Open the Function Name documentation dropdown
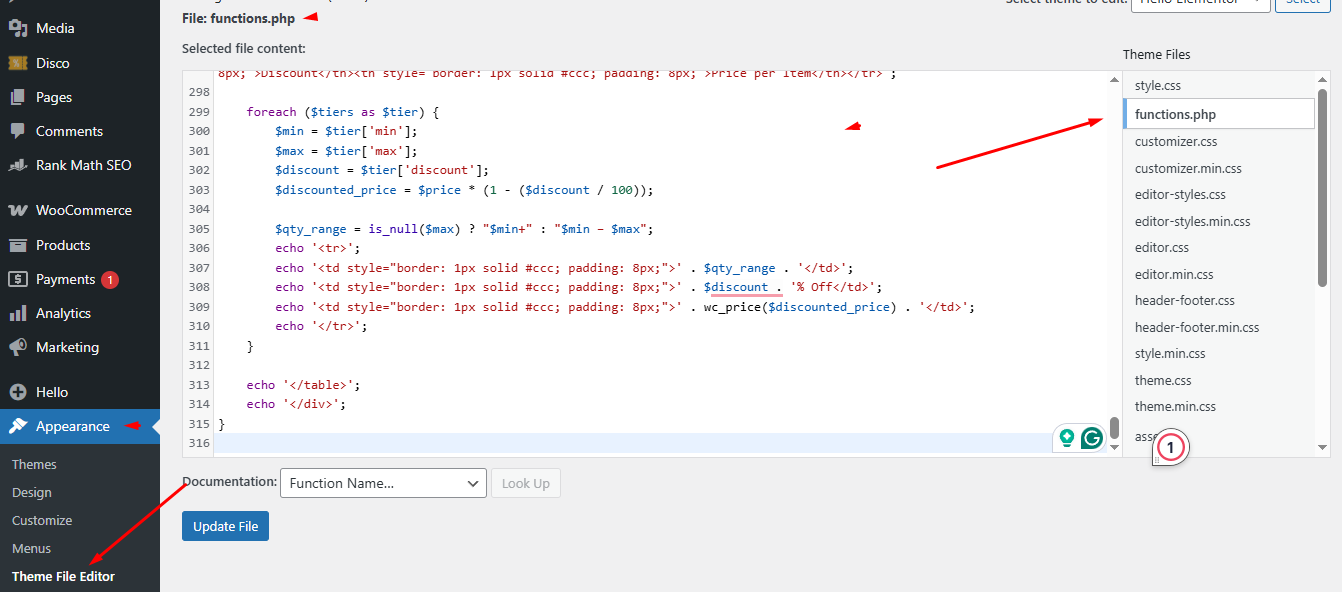Screen dimensions: 1342x592 pos(383,483)
